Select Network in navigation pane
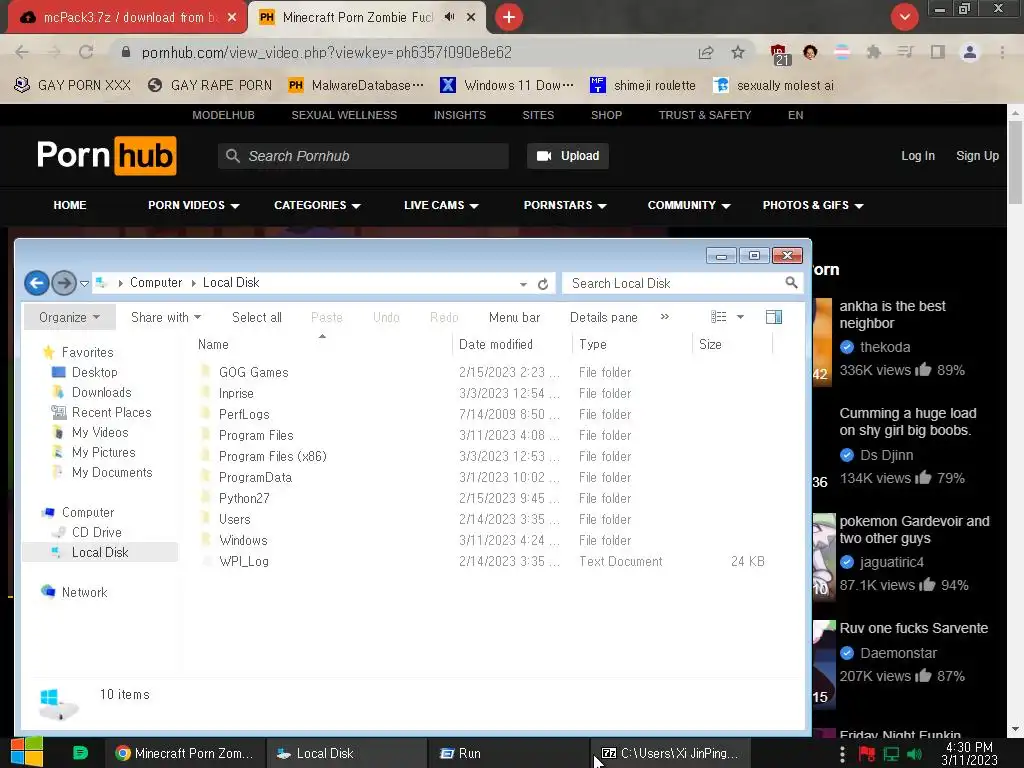Image resolution: width=1024 pixels, height=768 pixels. [84, 592]
